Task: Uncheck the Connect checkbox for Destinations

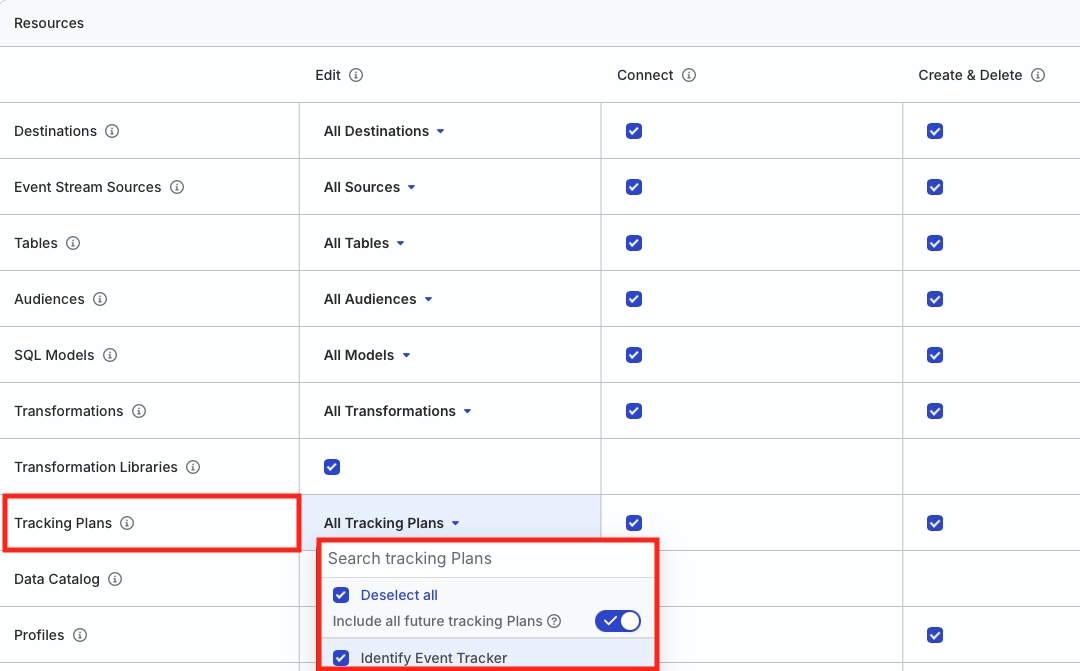Action: pyautogui.click(x=634, y=131)
